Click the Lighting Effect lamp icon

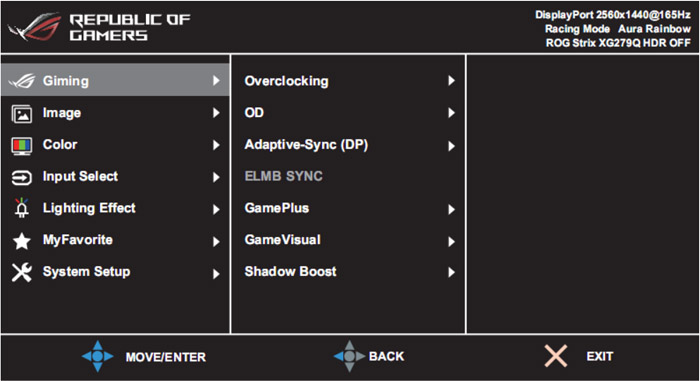coord(21,208)
